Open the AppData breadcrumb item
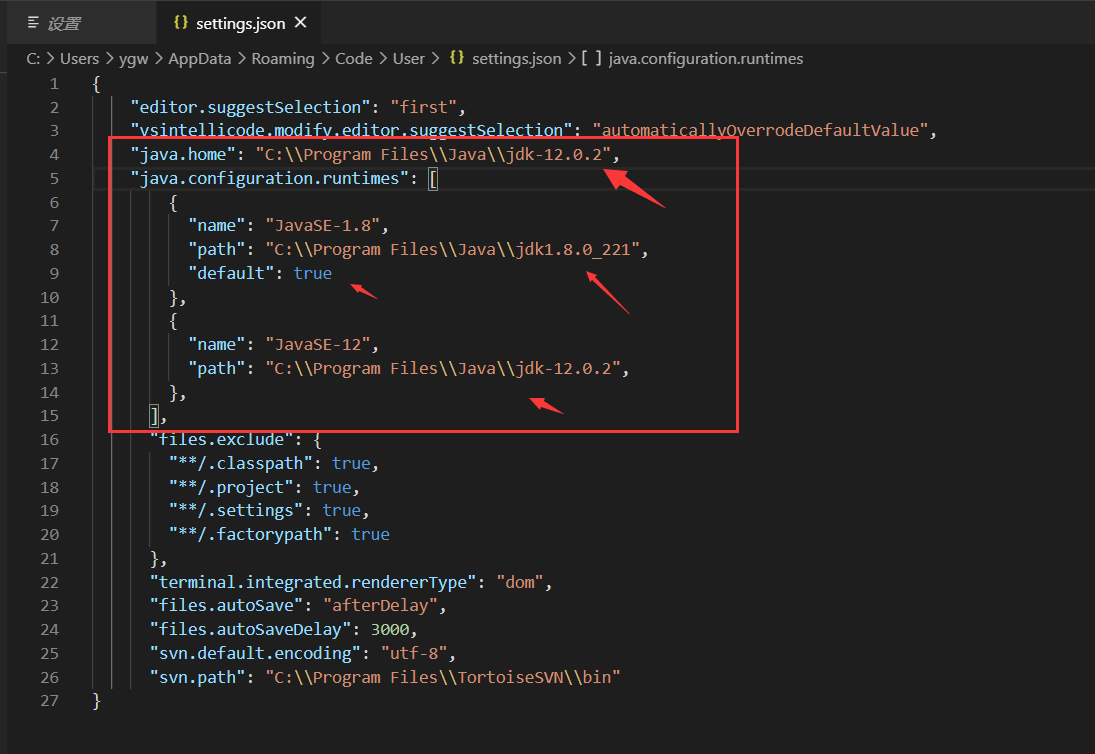 200,58
